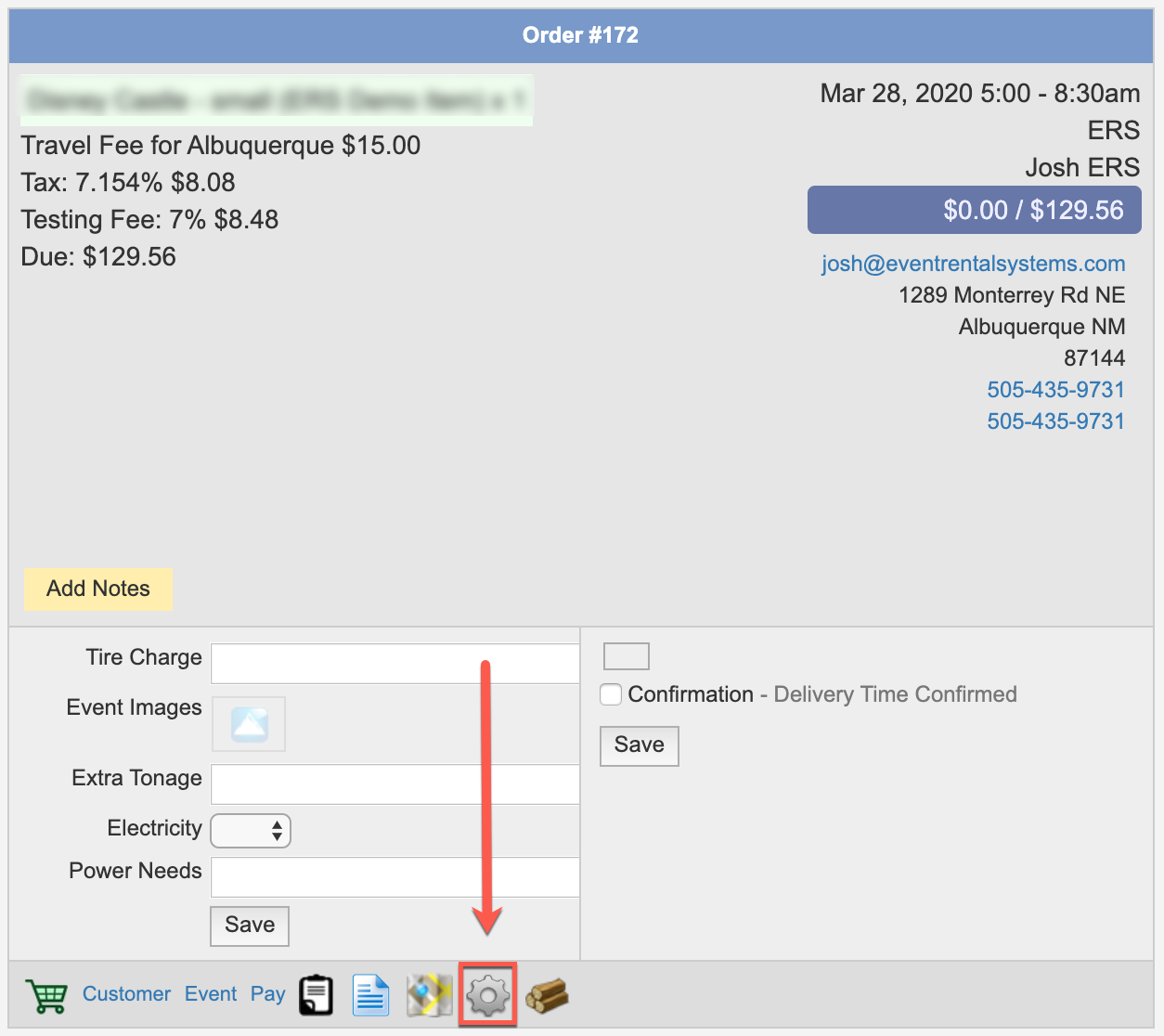The height and width of the screenshot is (1036, 1164).
Task: Click Save below Confirmation checkbox
Action: [639, 745]
